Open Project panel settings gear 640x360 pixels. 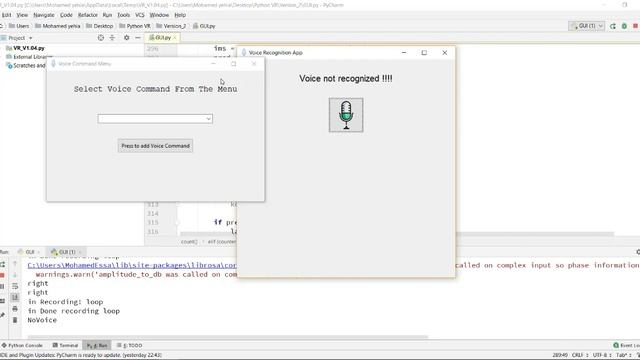coord(127,38)
